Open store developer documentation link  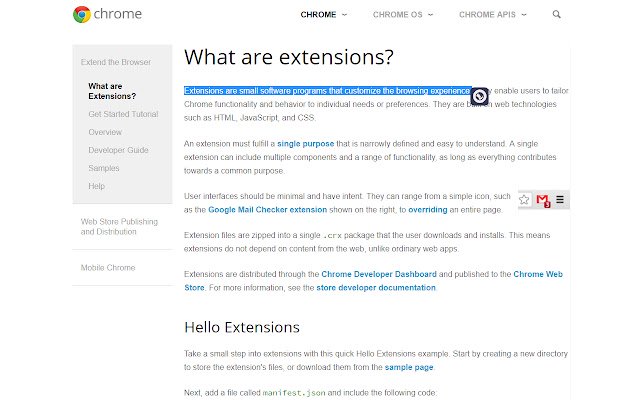click(376, 288)
